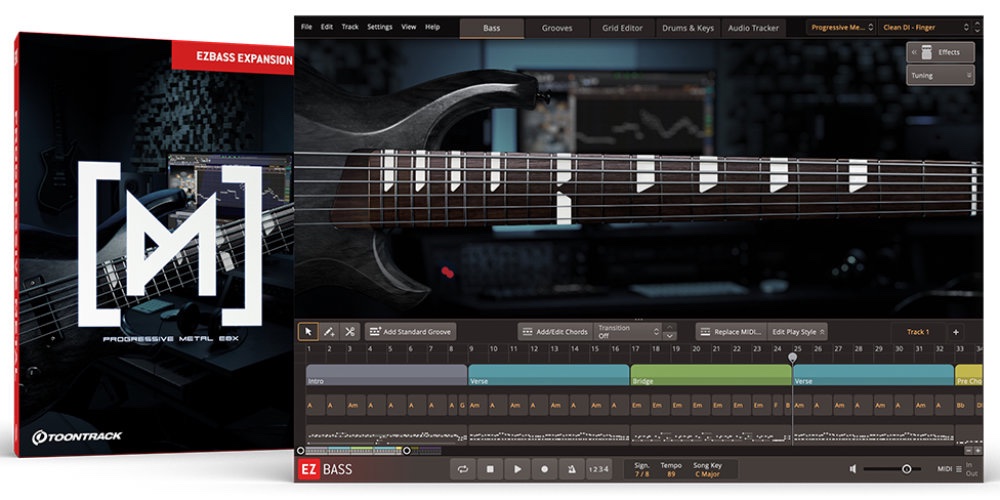Image resolution: width=1000 pixels, height=500 pixels.
Task: Click the Add/Edit Chords button
Action: [555, 331]
